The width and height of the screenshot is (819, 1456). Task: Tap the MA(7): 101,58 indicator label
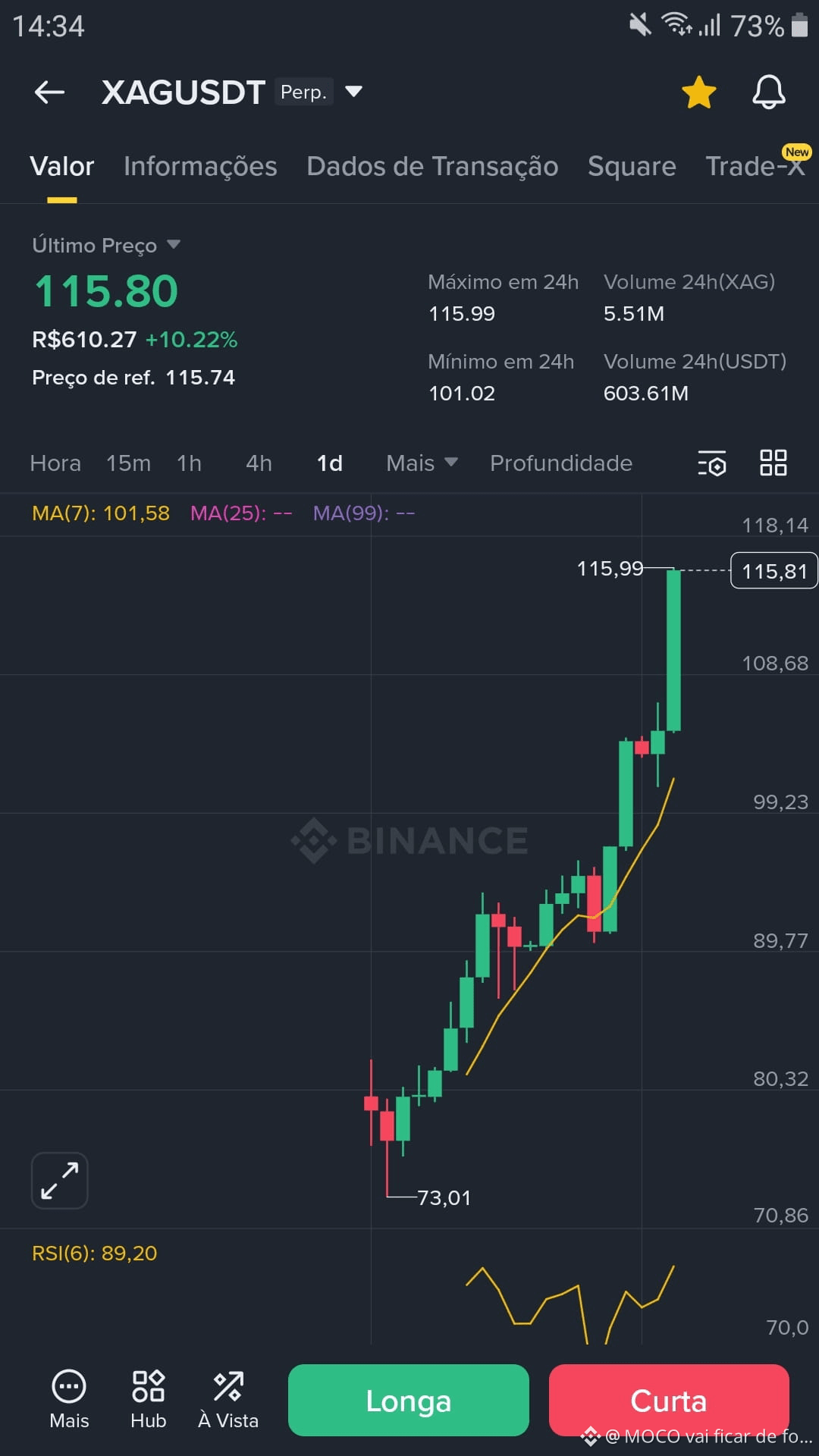(101, 513)
